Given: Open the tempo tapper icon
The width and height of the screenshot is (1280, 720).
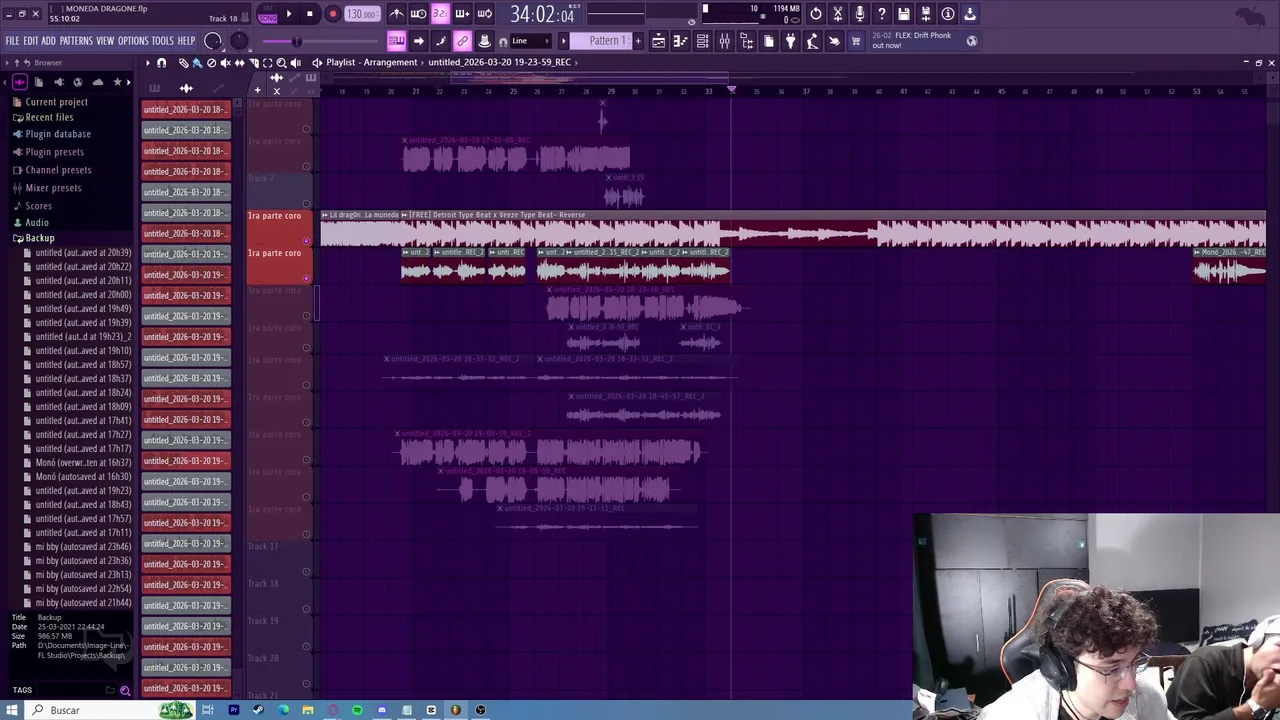Looking at the screenshot, I should (812, 41).
